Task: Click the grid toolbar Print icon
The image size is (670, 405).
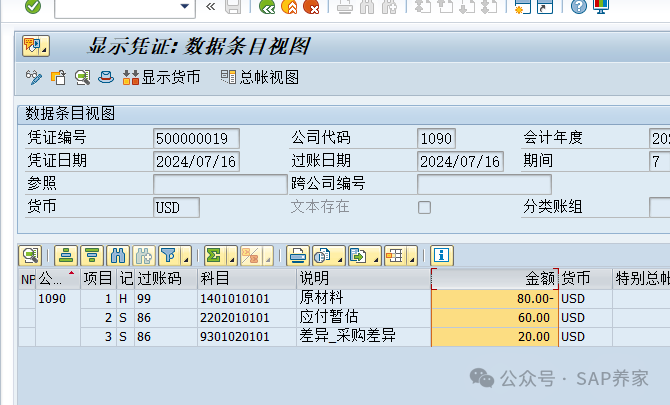Action: (x=297, y=255)
